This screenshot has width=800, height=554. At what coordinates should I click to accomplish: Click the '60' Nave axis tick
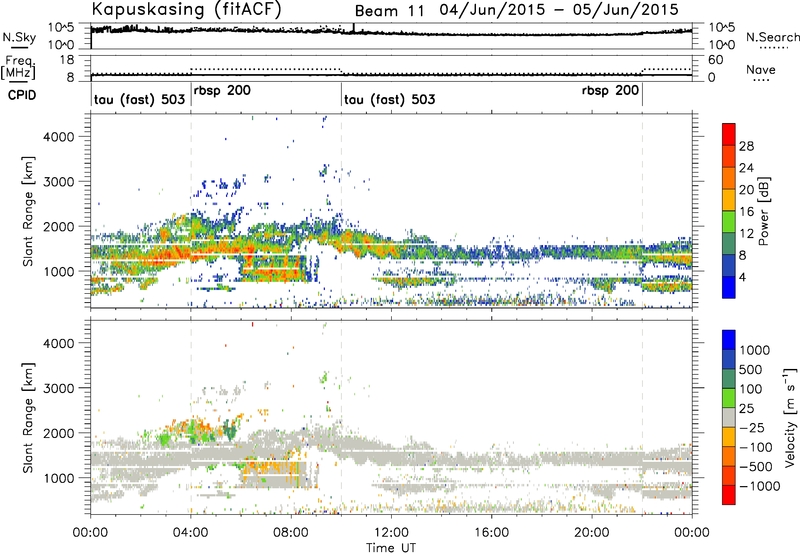coord(715,60)
